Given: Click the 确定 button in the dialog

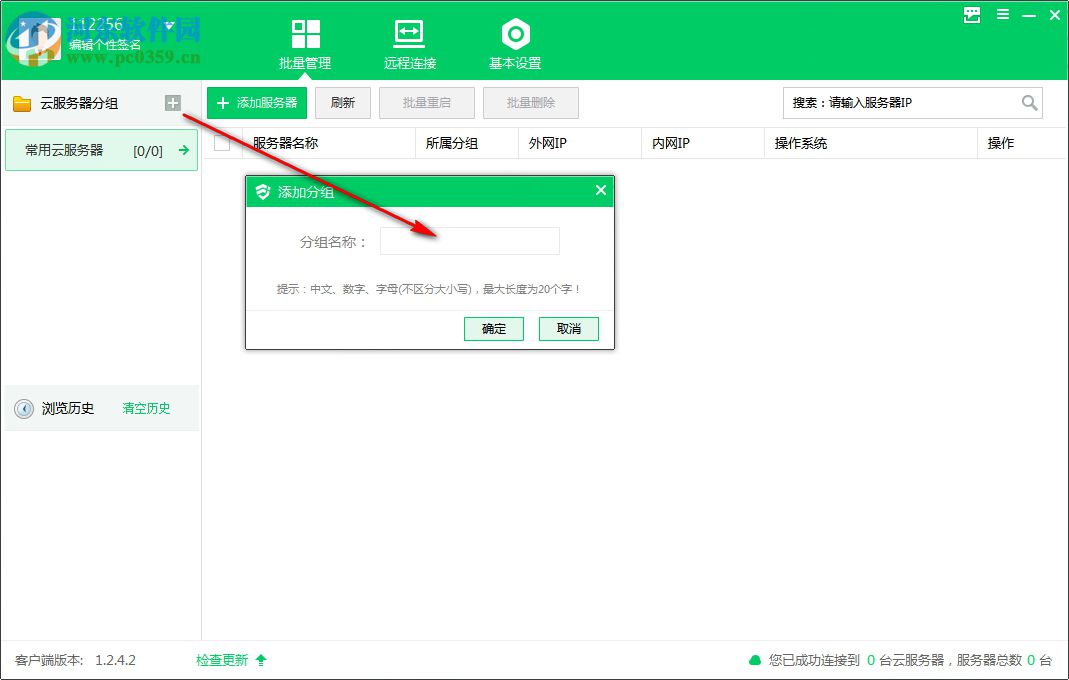Looking at the screenshot, I should [x=494, y=328].
